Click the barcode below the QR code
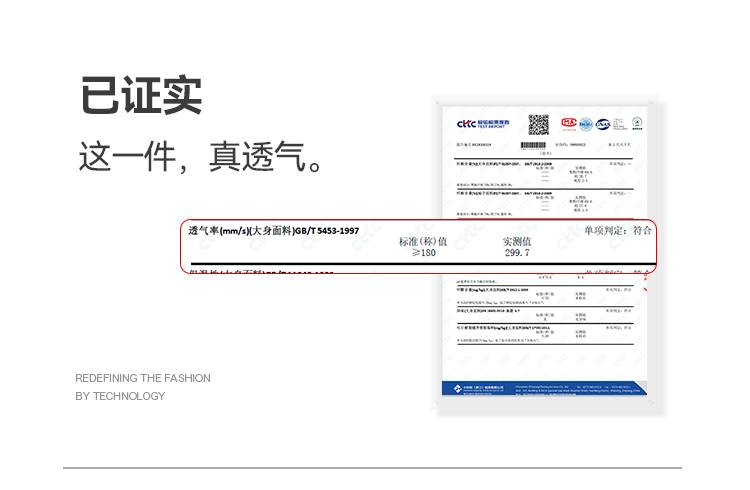Screen dimensions: 750x490 [533, 145]
